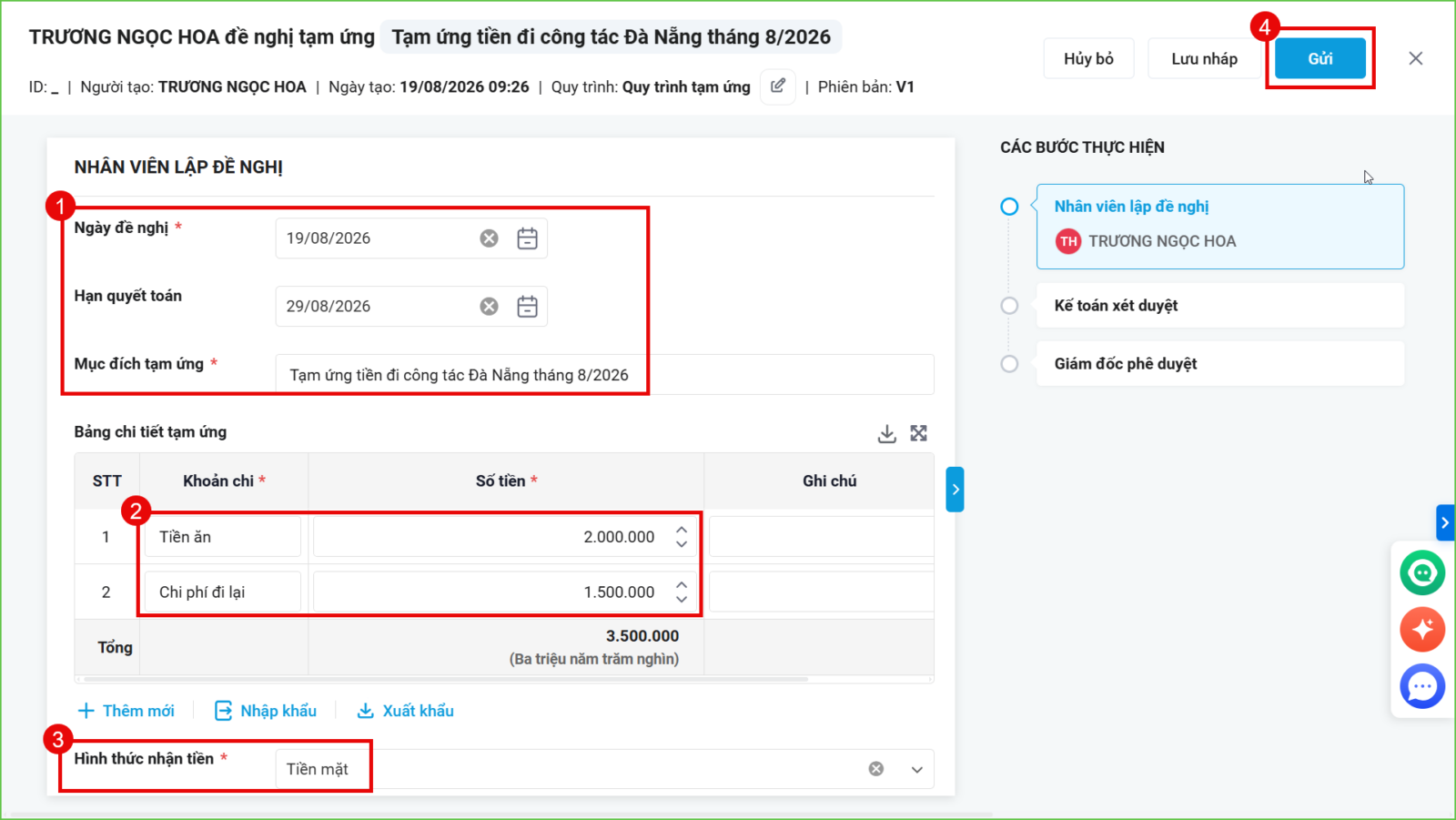The image size is (1456, 820).
Task: Click the Gửi button
Action: (1320, 58)
